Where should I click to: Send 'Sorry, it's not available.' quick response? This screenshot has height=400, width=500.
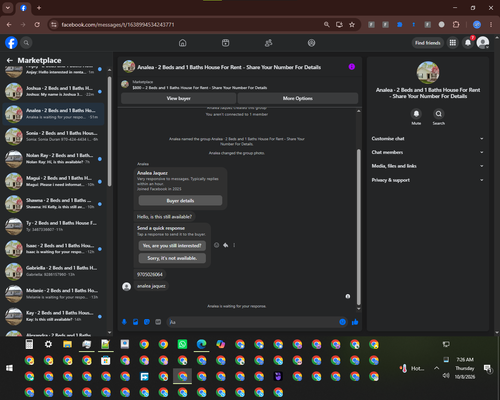click(172, 258)
